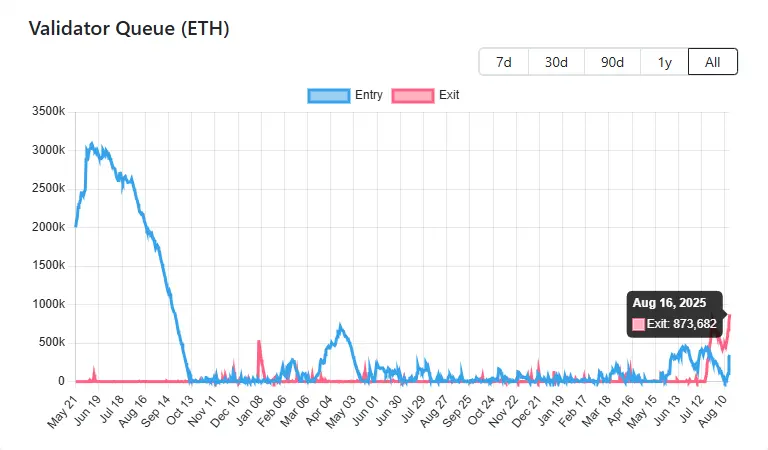Click the Oct 13 x-axis label
Image resolution: width=768 pixels, height=450 pixels.
[x=179, y=410]
